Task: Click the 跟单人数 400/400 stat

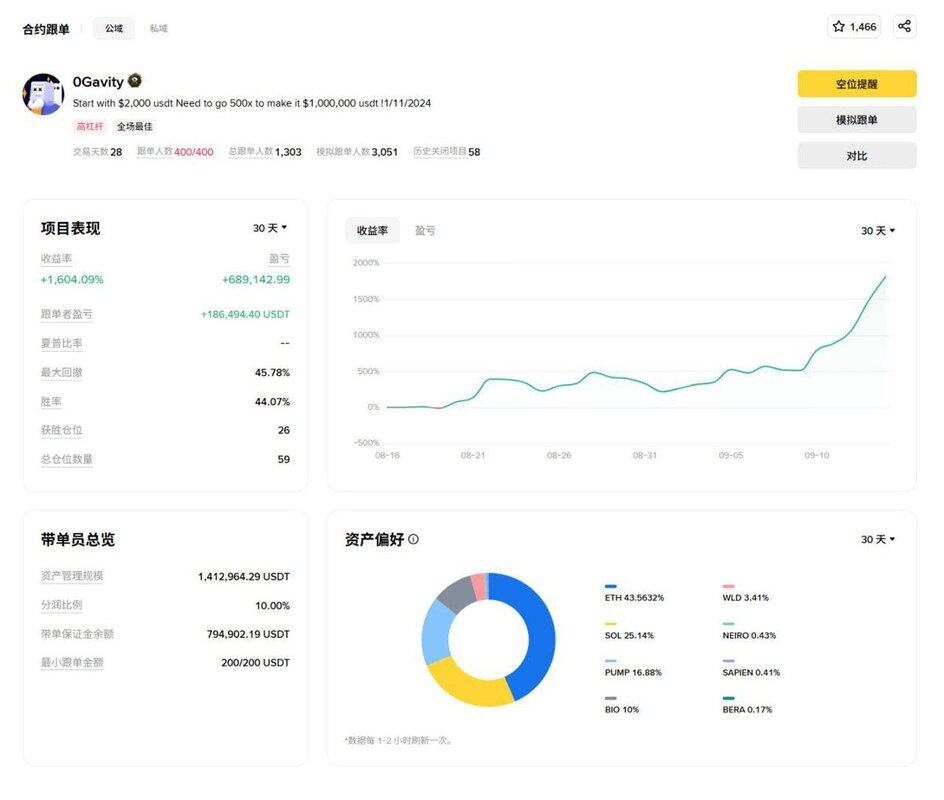Action: [175, 152]
